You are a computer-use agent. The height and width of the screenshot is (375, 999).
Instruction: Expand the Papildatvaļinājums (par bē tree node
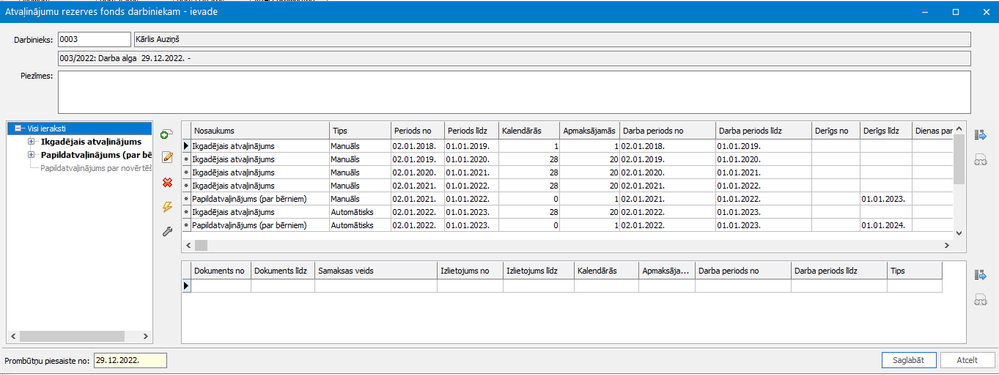pyautogui.click(x=31, y=155)
